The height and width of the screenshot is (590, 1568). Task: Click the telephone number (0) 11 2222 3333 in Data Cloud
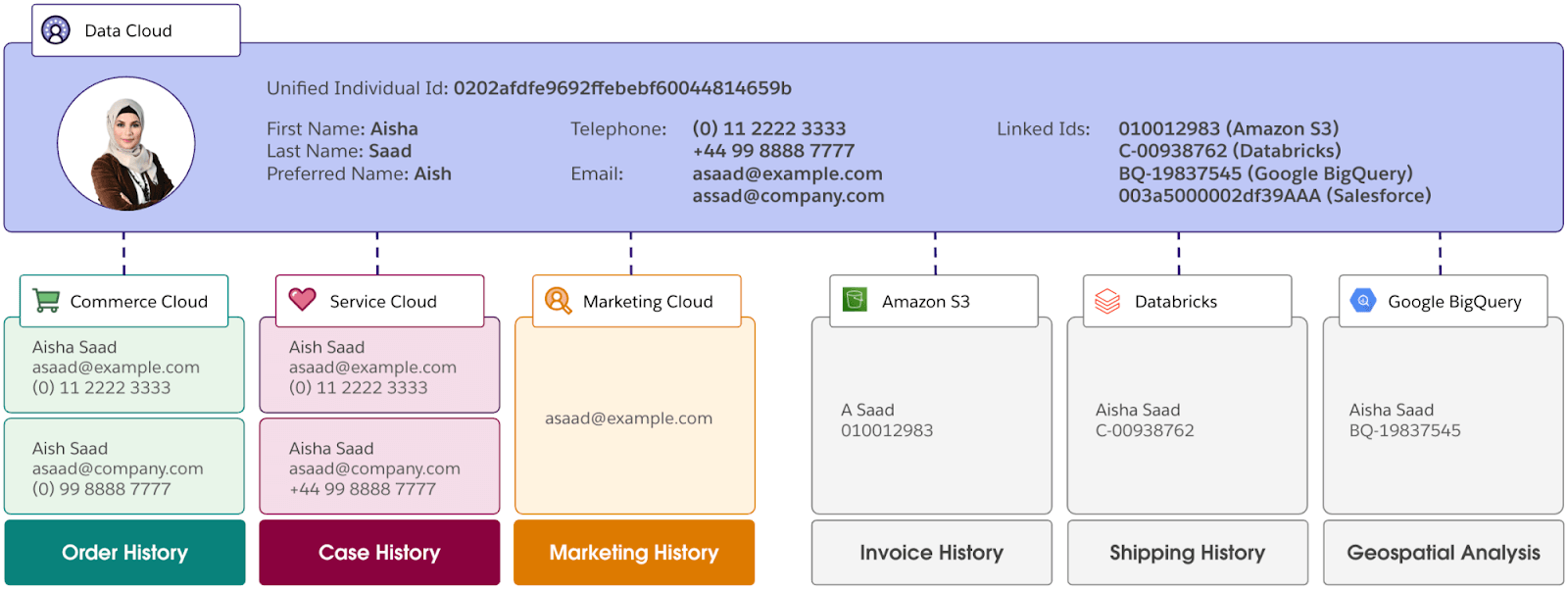pos(769,128)
